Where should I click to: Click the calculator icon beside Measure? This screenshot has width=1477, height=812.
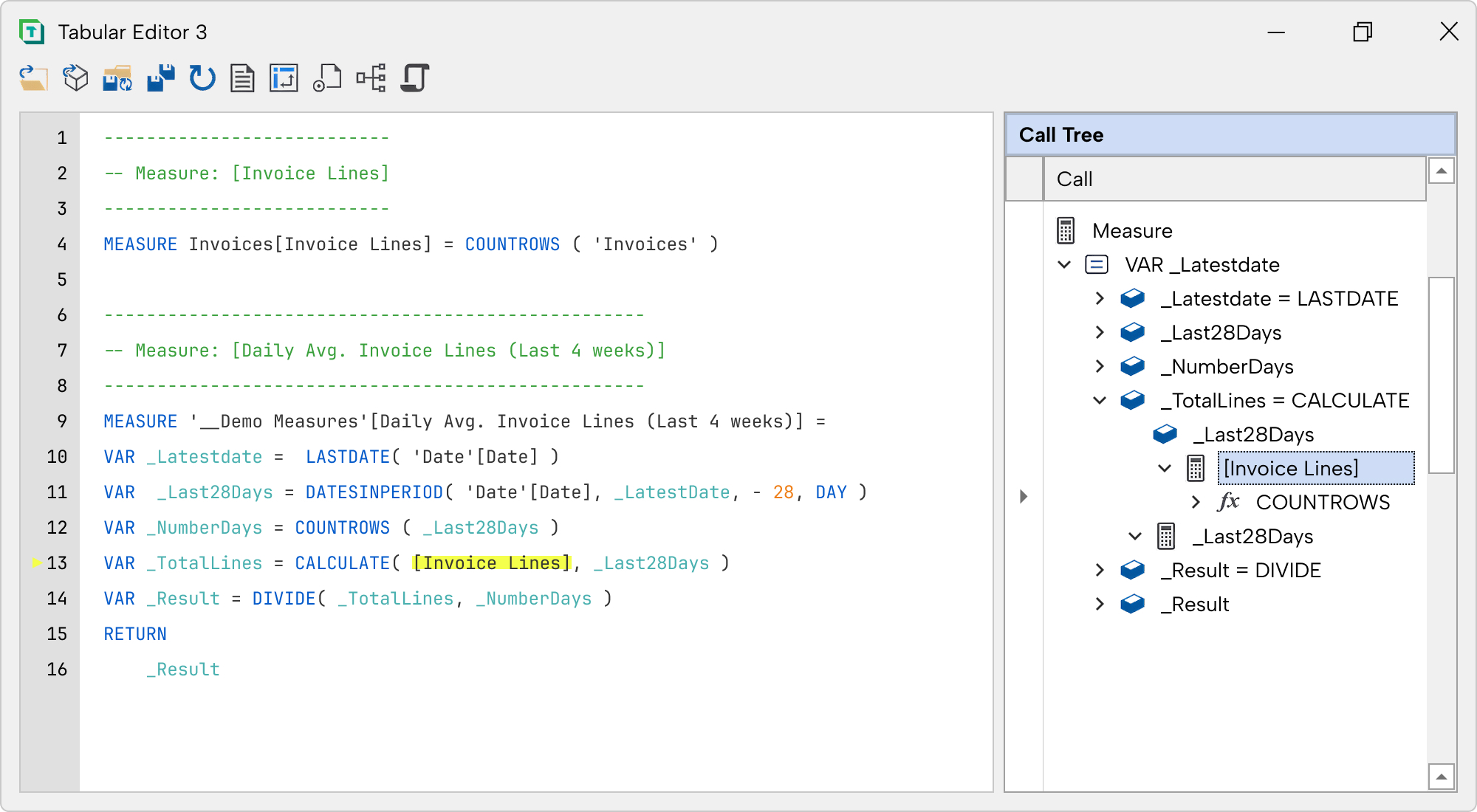click(x=1066, y=230)
